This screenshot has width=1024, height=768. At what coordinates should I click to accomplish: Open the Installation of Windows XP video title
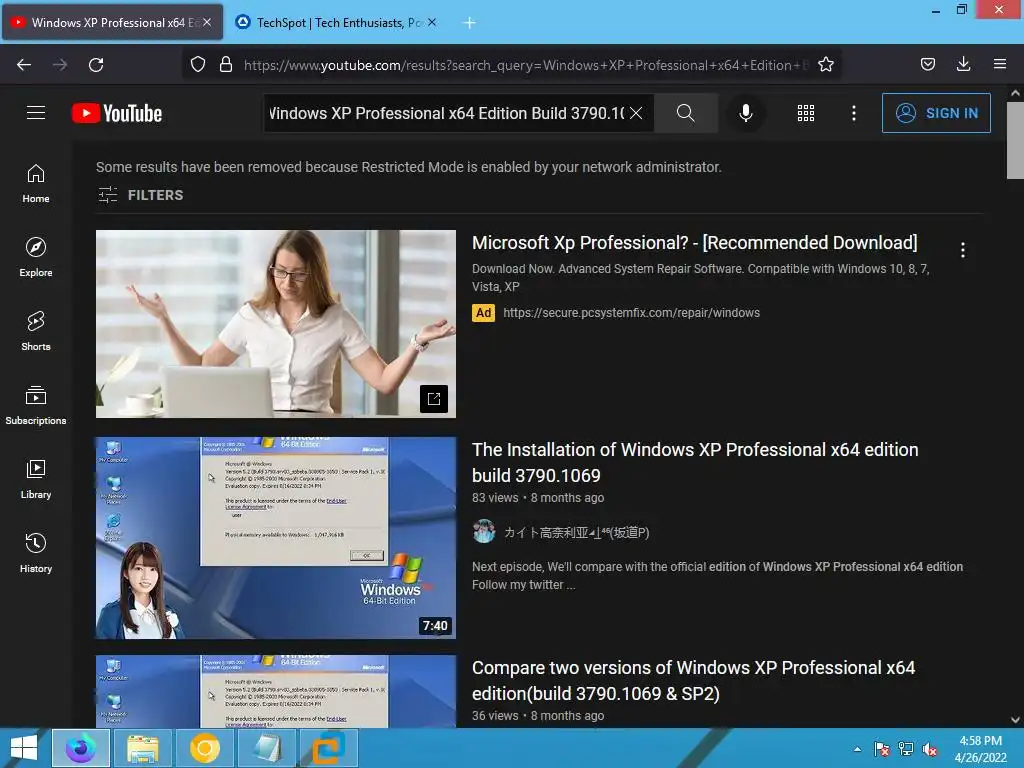[x=695, y=462]
